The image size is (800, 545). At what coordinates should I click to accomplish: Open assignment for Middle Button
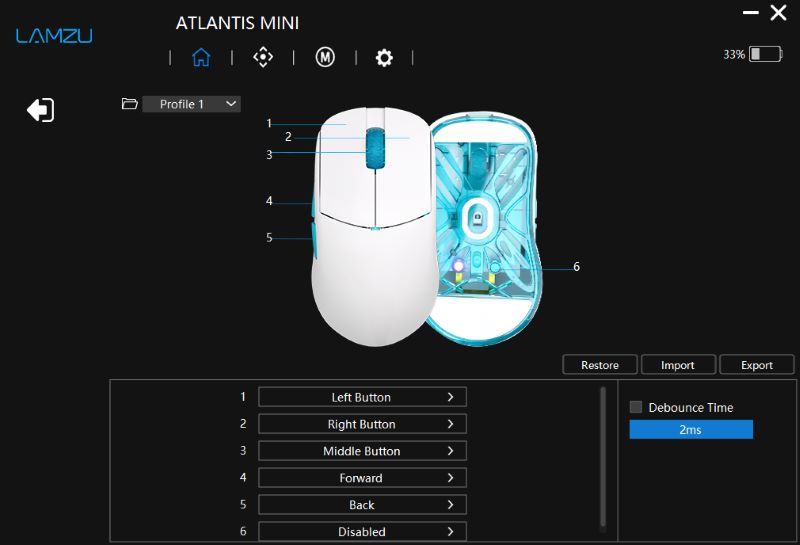tap(362, 451)
